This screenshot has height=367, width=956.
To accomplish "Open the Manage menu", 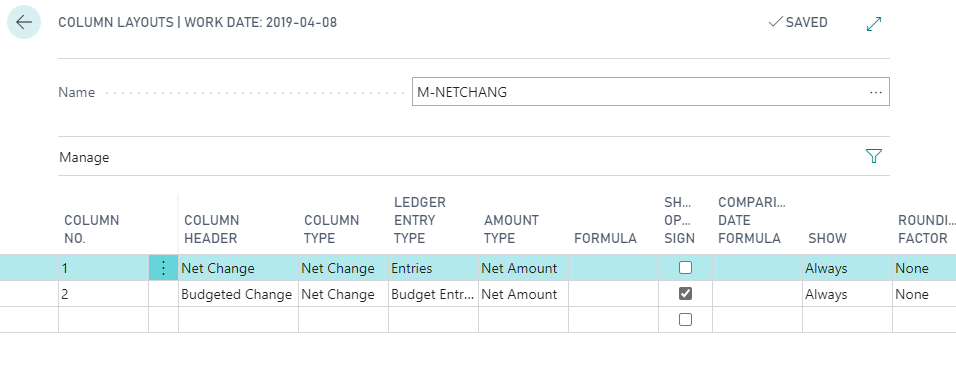I will (84, 157).
